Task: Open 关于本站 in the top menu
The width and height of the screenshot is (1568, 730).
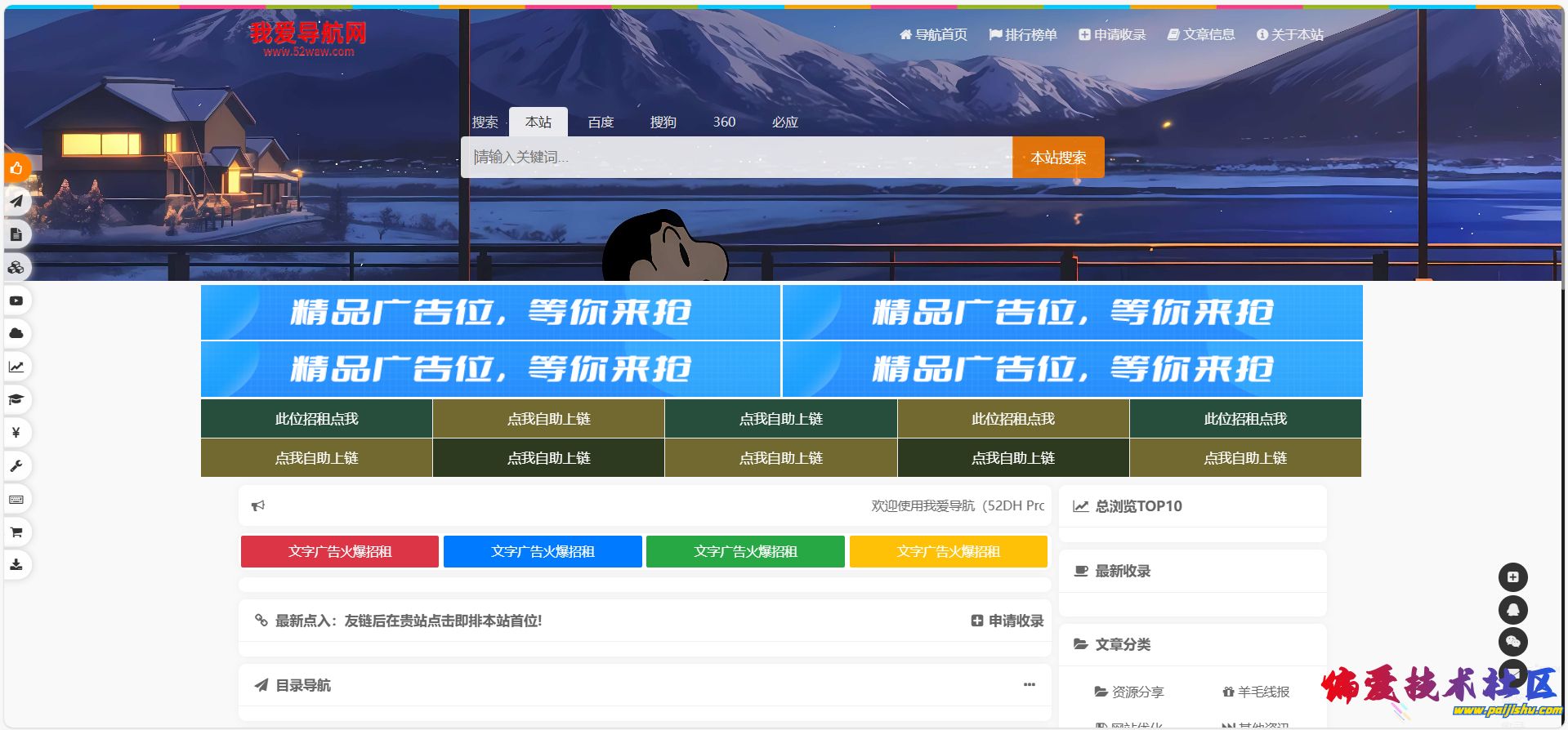Action: [x=1290, y=35]
